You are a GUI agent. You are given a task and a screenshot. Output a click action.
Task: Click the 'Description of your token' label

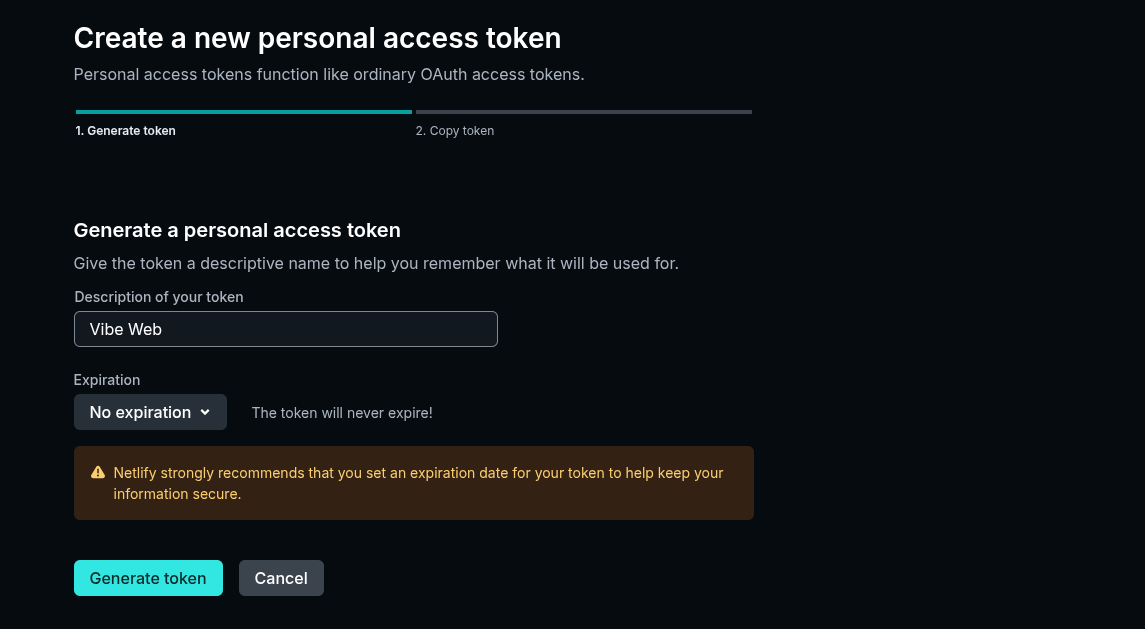159,297
